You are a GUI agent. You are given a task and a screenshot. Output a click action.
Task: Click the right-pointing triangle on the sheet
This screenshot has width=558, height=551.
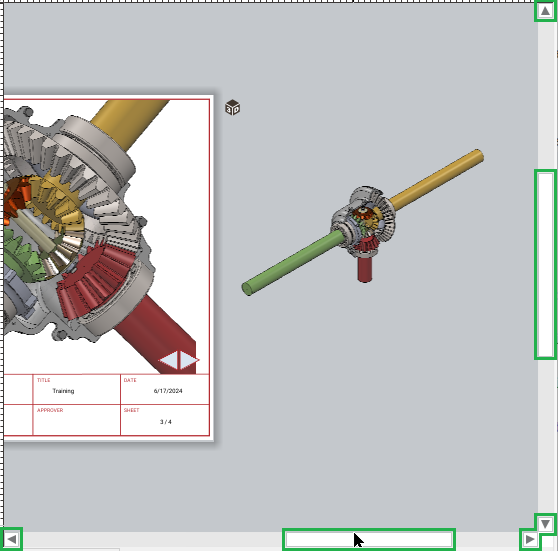point(189,360)
